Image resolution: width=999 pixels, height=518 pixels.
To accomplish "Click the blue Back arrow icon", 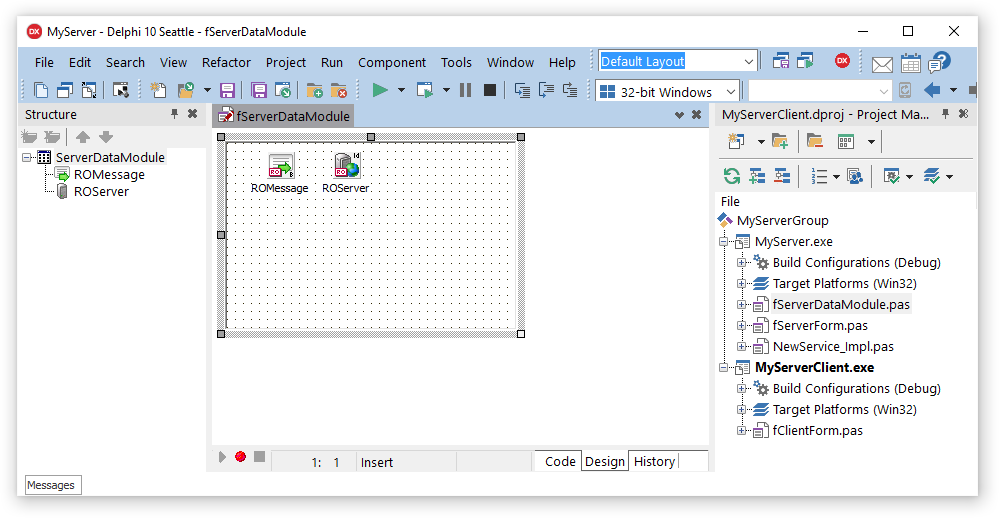I will (x=932, y=90).
